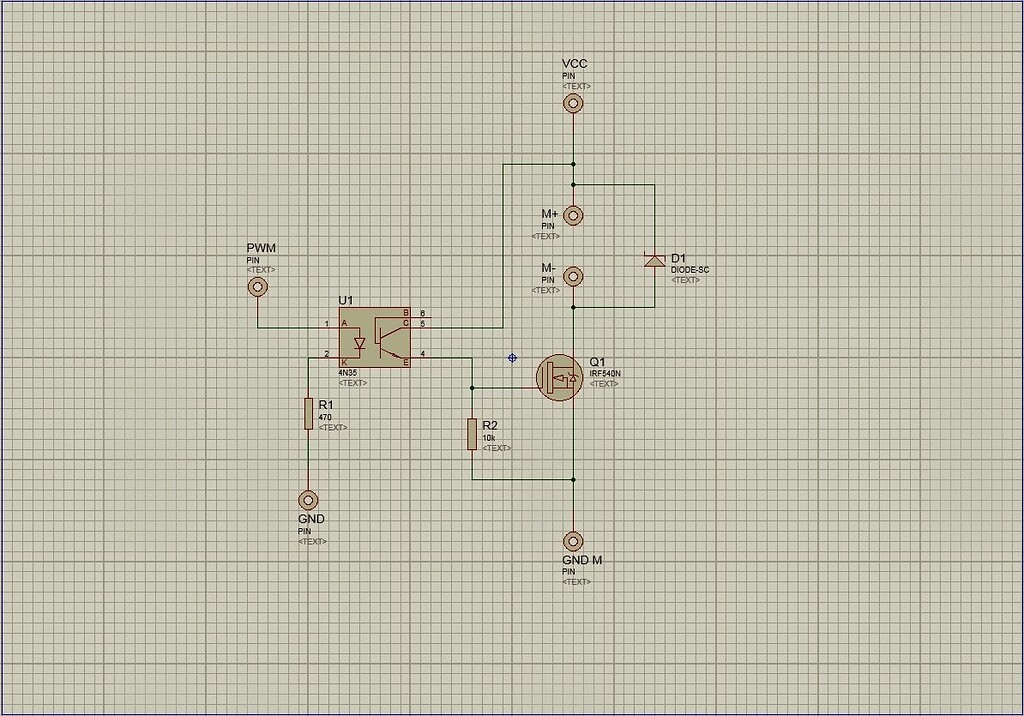Select the M+ motor pin terminal

(573, 215)
